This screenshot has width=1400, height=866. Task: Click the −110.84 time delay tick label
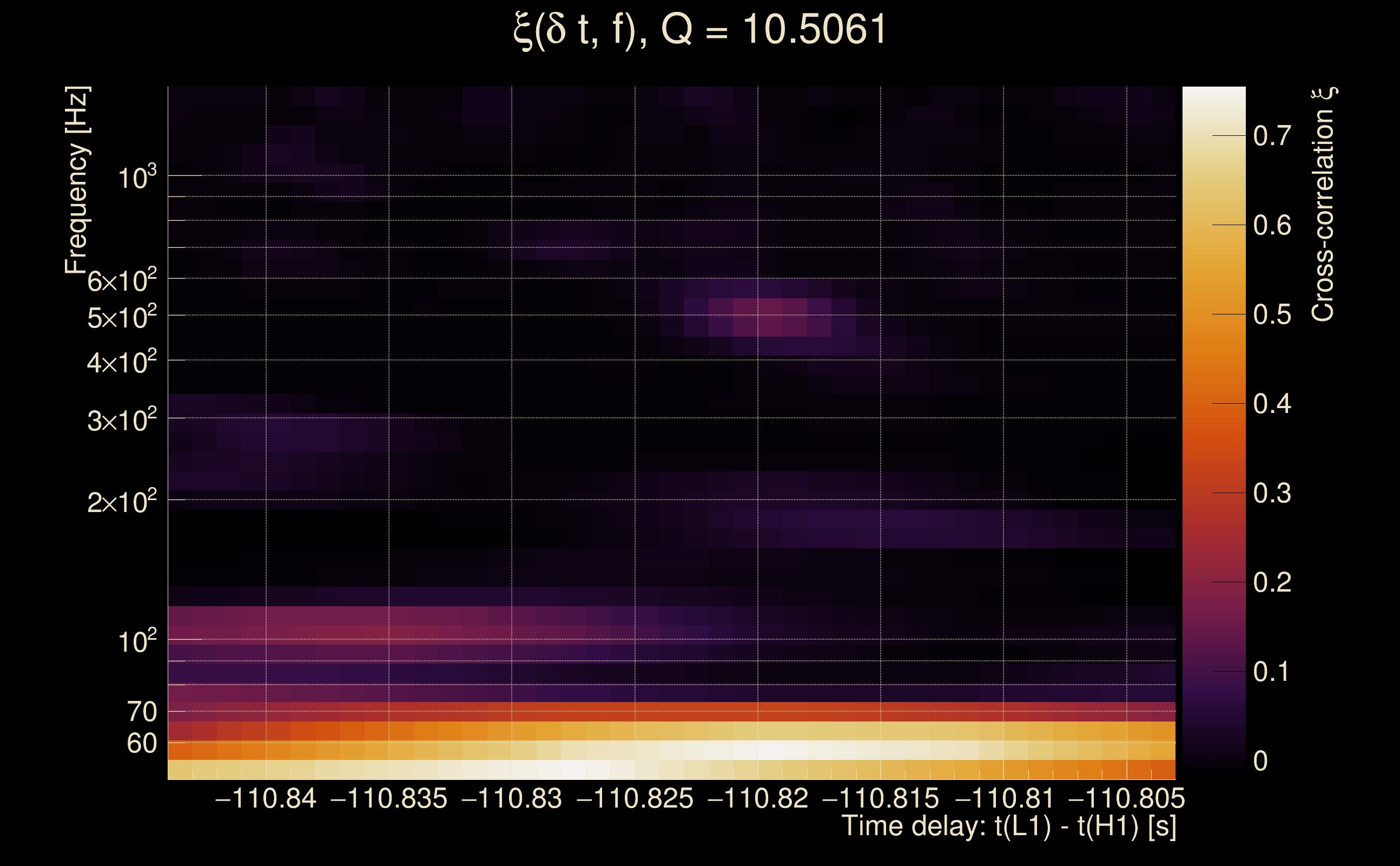tap(266, 799)
